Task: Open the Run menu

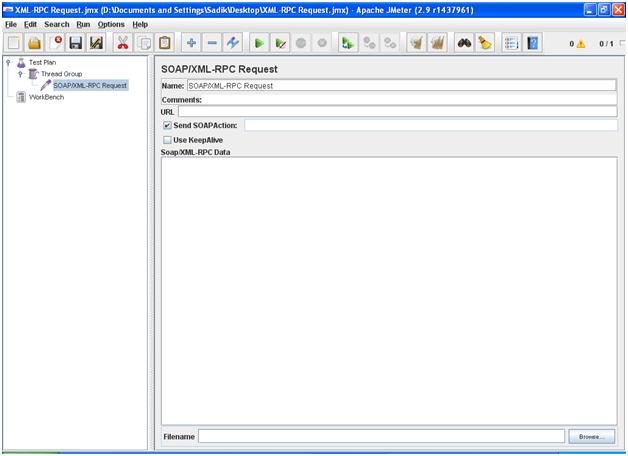Action: click(x=83, y=24)
